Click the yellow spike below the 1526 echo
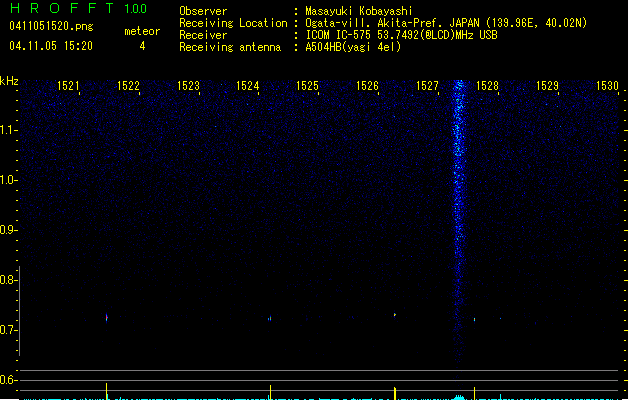Screen dimensions: 629x400 point(395,393)
